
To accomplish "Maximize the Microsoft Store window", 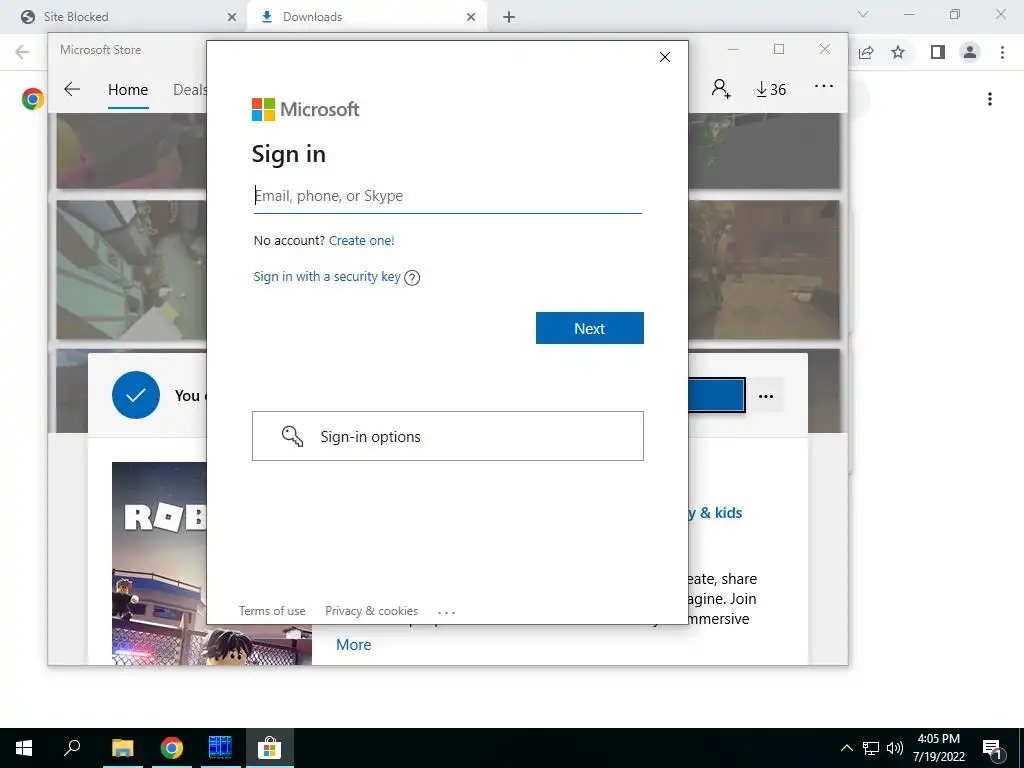I will click(x=778, y=50).
